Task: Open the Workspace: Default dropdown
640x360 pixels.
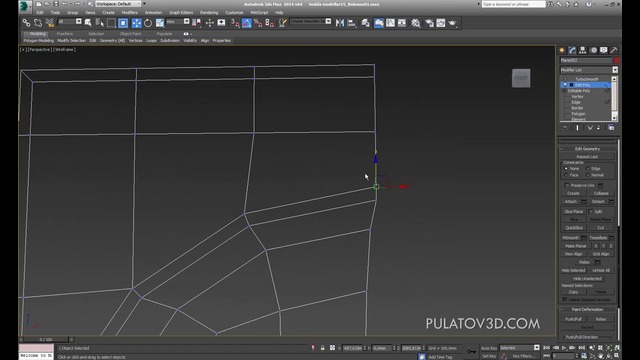Action: tap(118, 4)
